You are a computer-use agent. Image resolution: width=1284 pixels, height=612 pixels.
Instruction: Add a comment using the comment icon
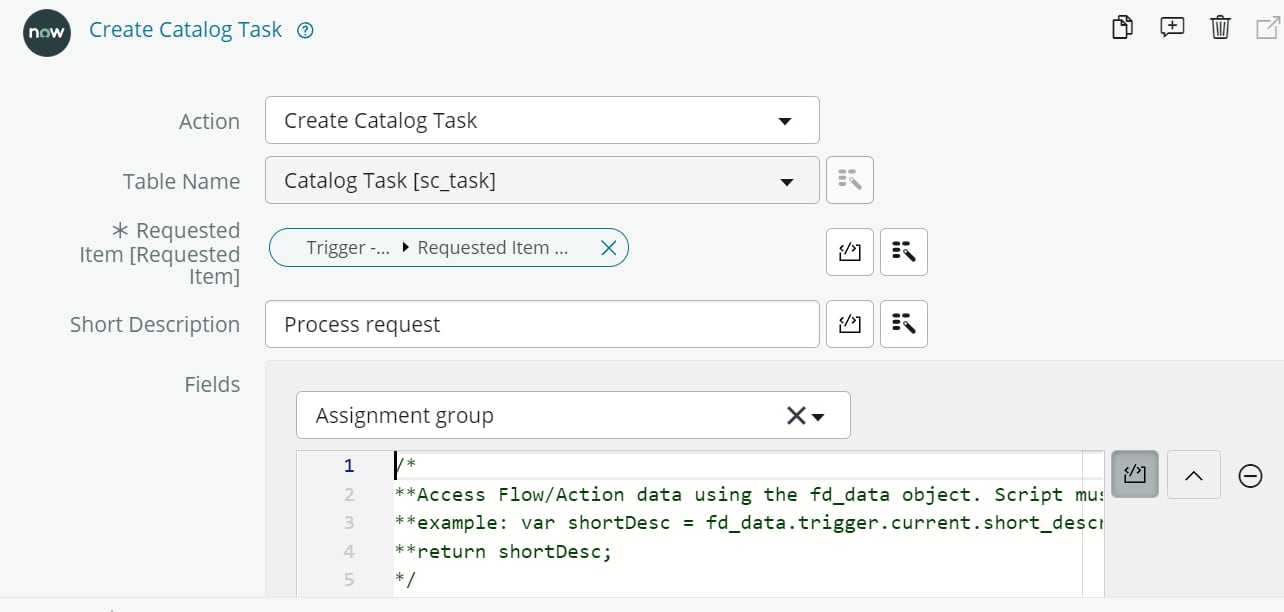point(1171,28)
